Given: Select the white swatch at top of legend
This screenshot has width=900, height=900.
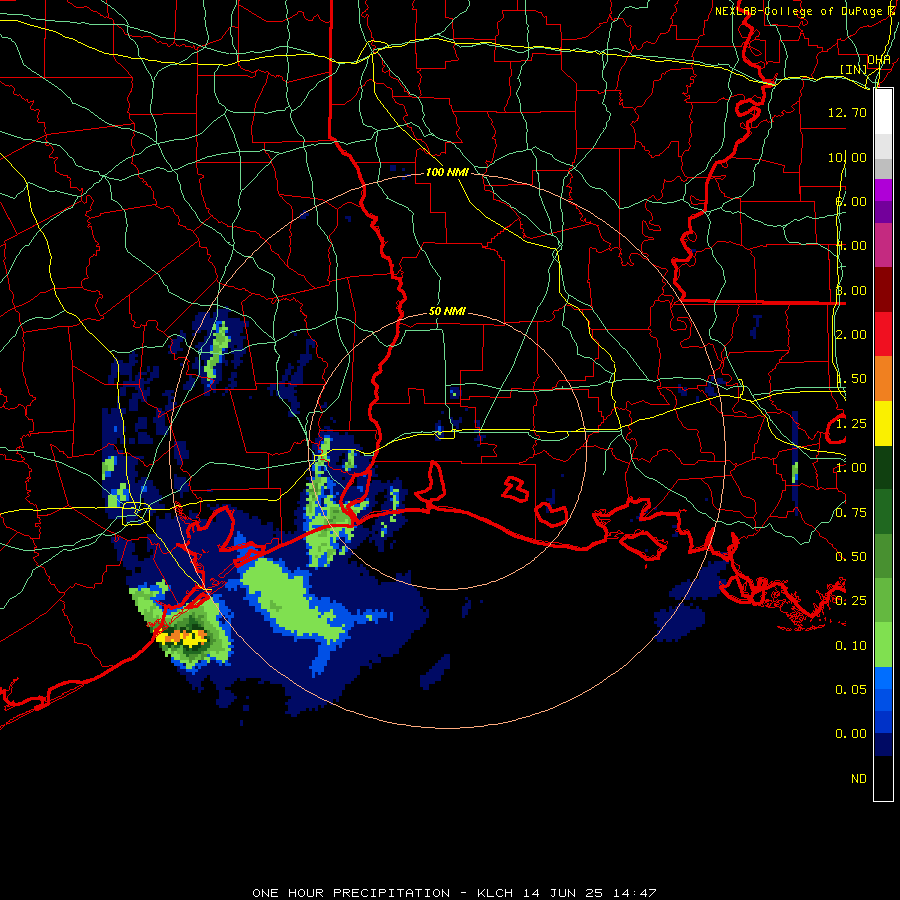Looking at the screenshot, I should [x=883, y=111].
